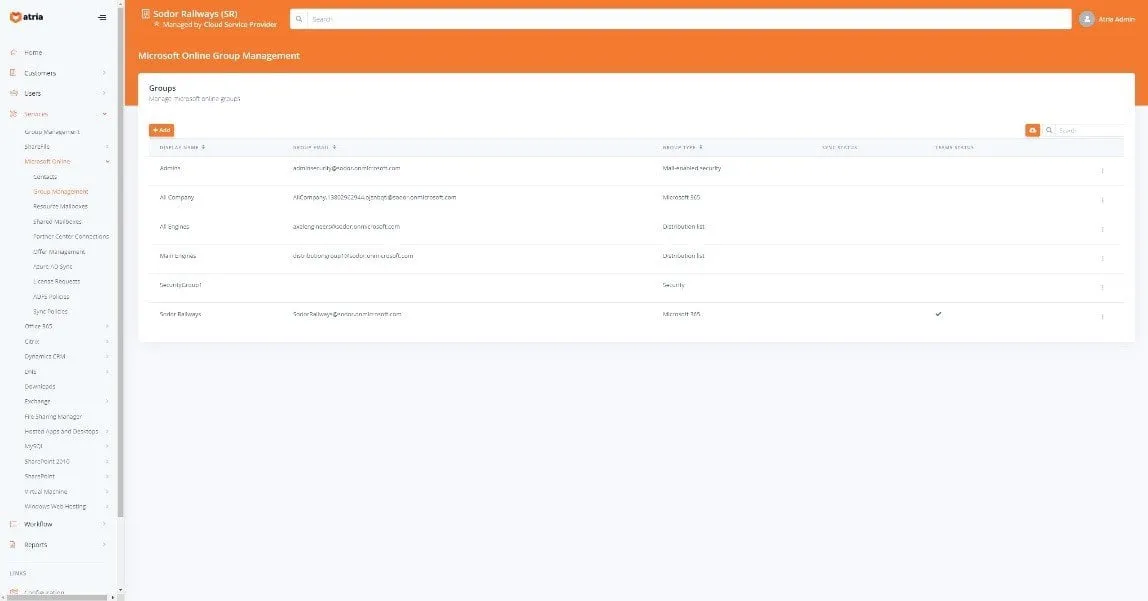Screen dimensions: 1148x601
Task: Open the Contacts link under Microsoft Online
Action: point(45,176)
